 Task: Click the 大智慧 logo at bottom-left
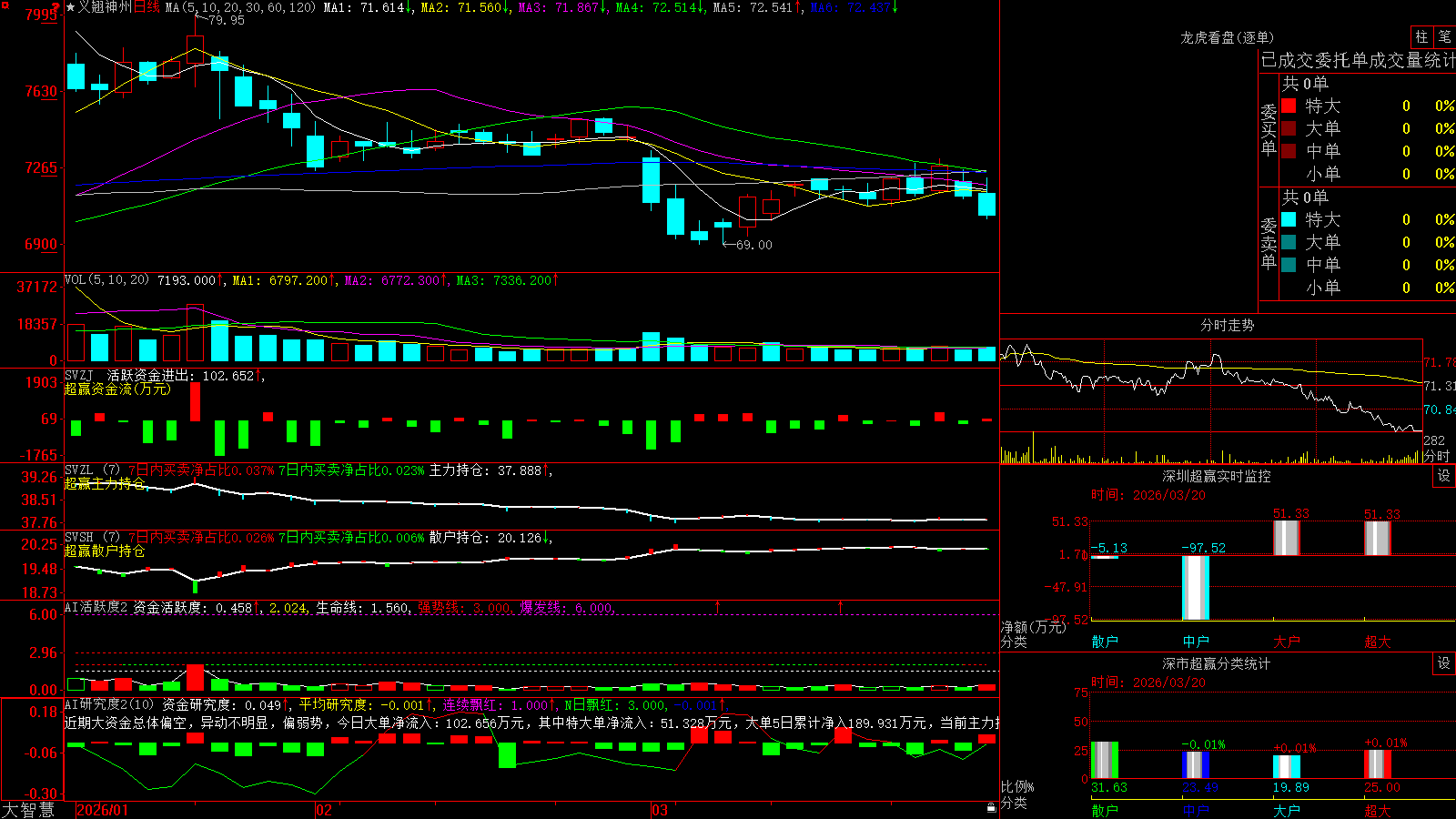[28, 810]
